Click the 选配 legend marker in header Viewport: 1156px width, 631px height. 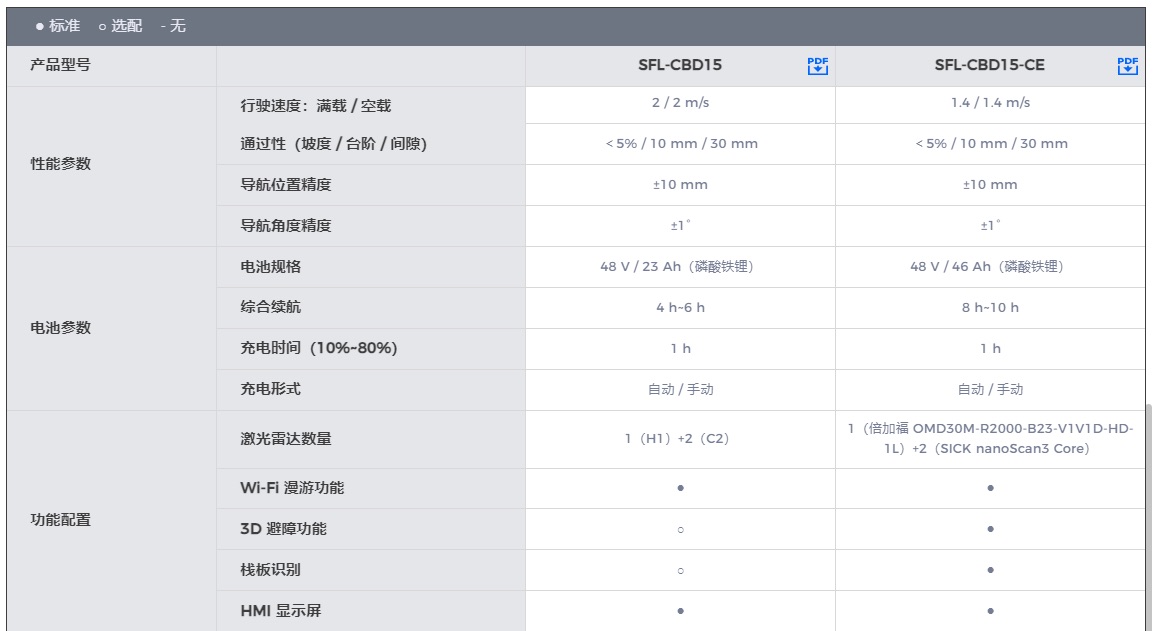click(x=102, y=26)
